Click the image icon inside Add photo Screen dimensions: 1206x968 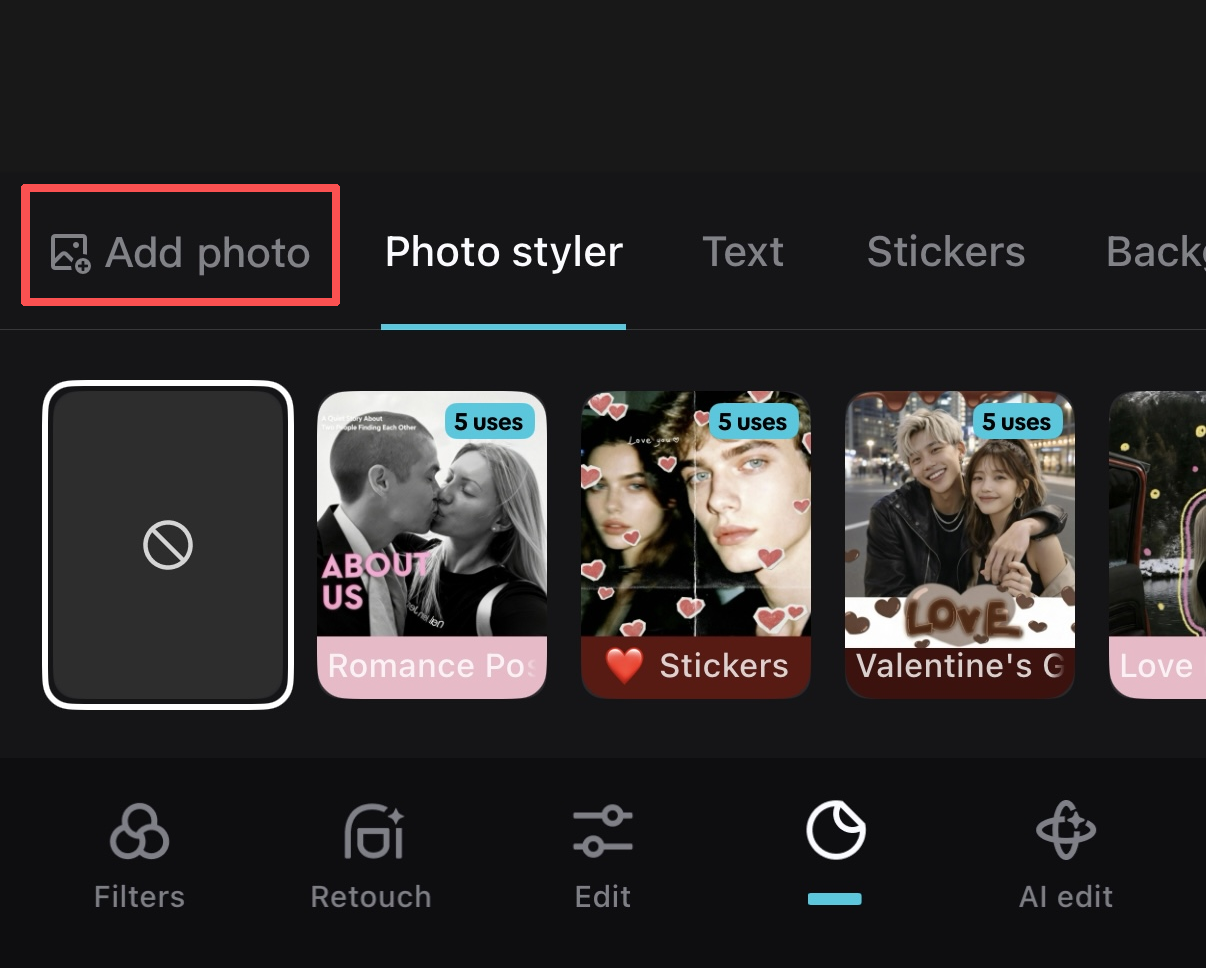point(68,252)
